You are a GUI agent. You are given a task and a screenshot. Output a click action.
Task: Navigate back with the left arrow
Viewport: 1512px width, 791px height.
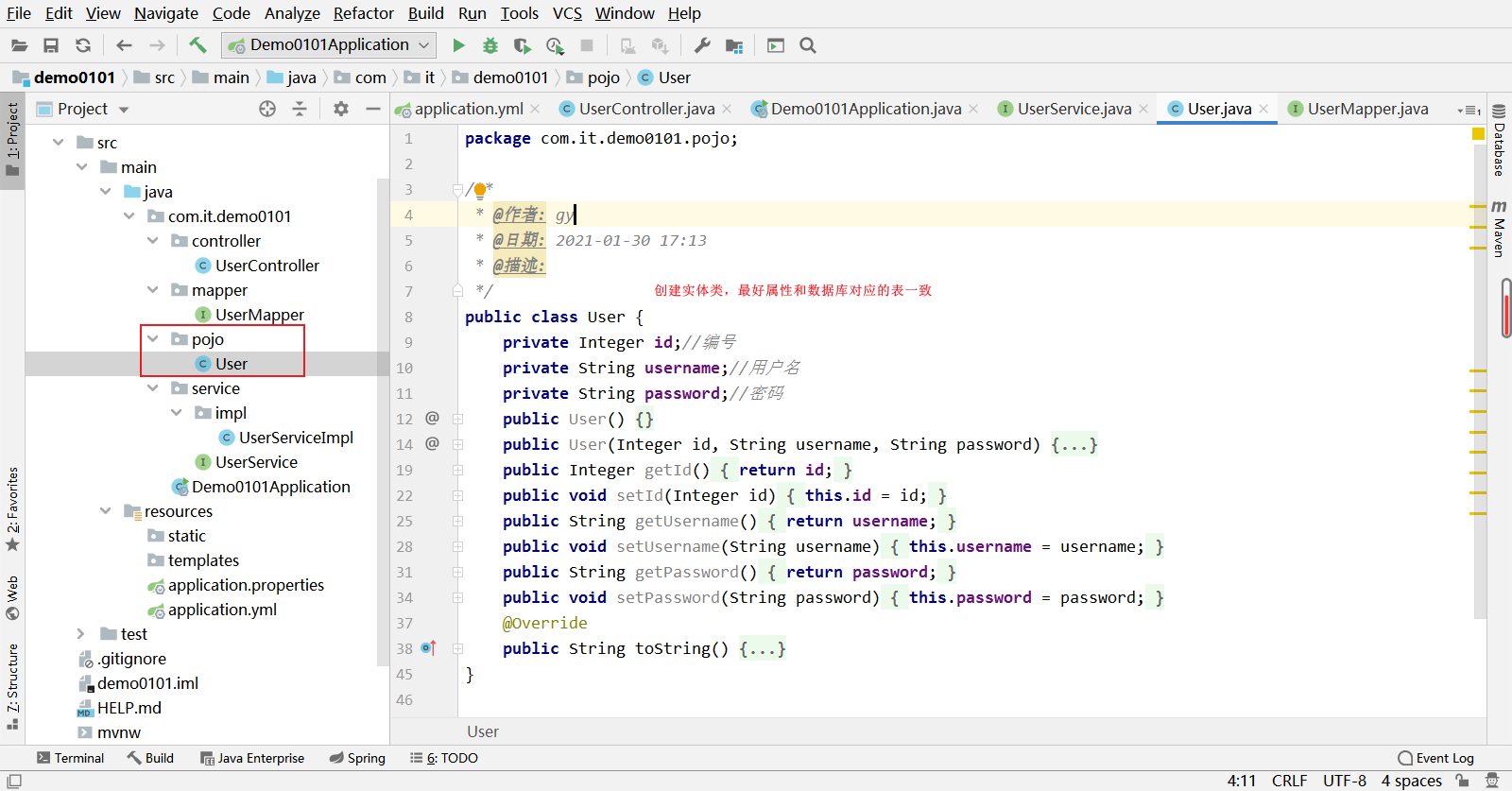pyautogui.click(x=124, y=45)
